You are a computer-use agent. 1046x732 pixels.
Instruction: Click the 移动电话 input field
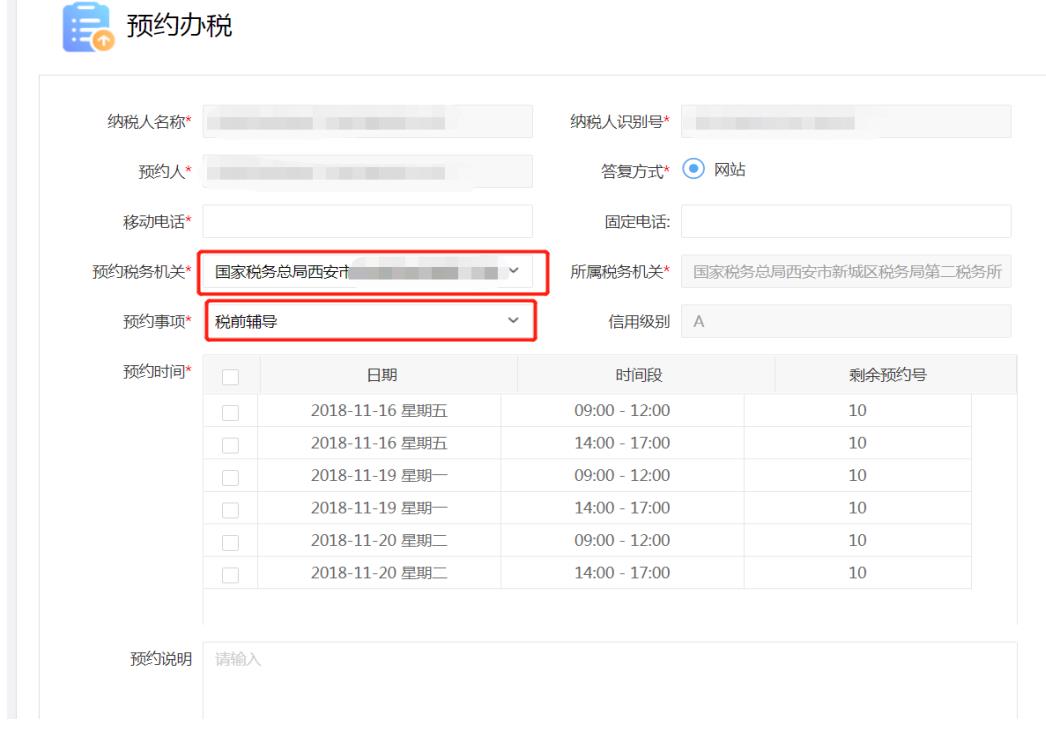[x=368, y=221]
